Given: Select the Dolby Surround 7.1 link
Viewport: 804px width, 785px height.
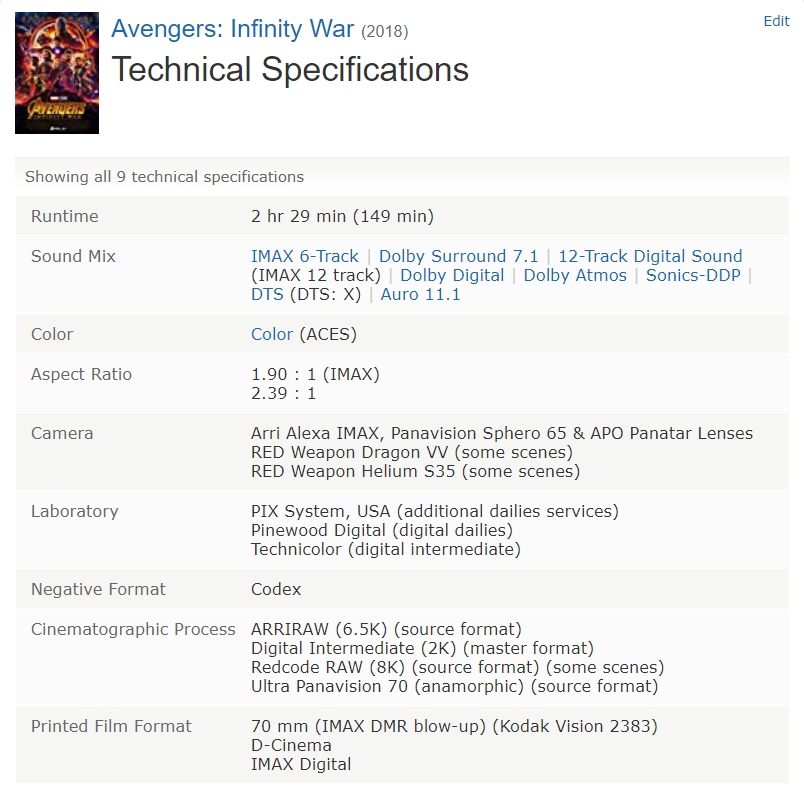Looking at the screenshot, I should coord(458,256).
